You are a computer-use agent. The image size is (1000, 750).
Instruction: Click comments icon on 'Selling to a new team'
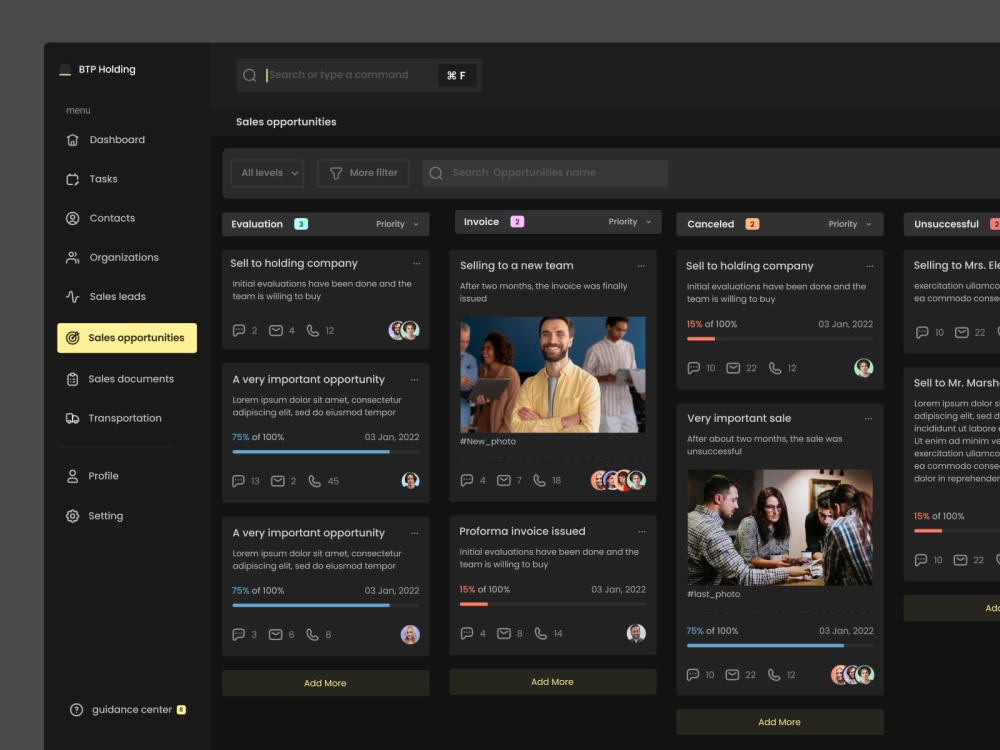pos(467,480)
